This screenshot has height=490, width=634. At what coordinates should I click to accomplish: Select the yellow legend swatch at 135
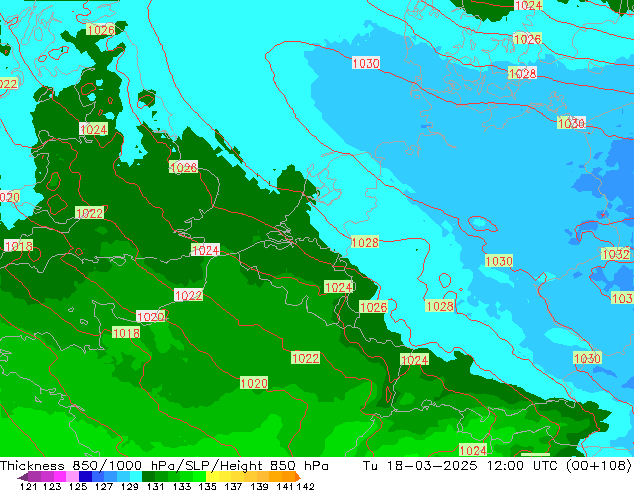212,476
